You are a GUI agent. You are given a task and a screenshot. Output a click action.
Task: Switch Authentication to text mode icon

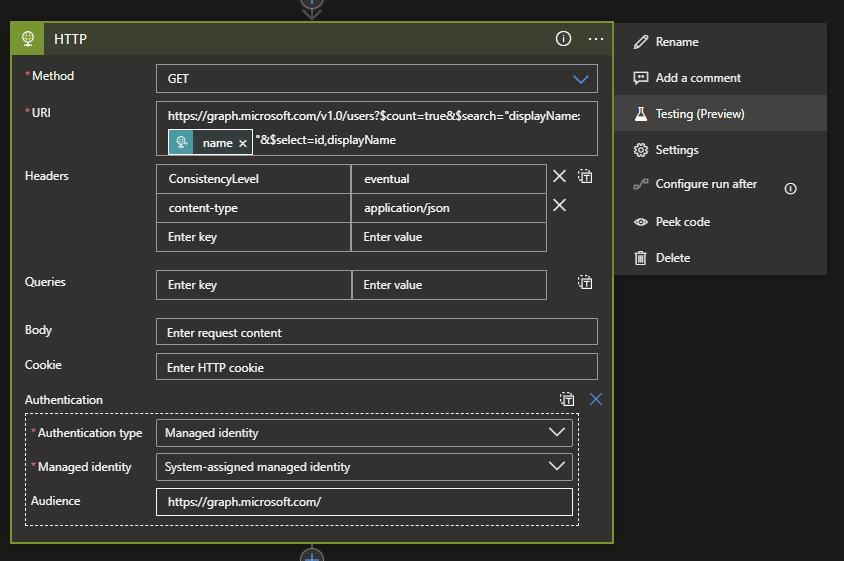pyautogui.click(x=567, y=399)
